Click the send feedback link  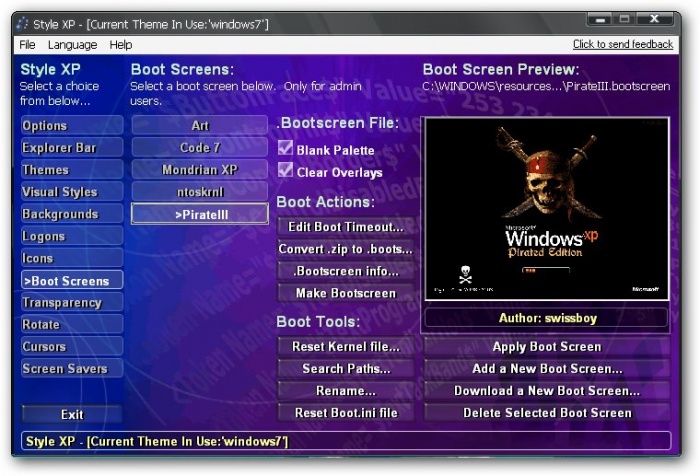[623, 44]
